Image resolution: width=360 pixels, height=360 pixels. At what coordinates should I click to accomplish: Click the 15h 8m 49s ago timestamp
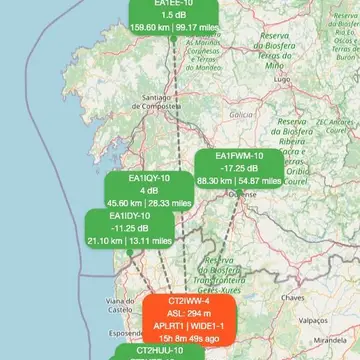coord(189,339)
